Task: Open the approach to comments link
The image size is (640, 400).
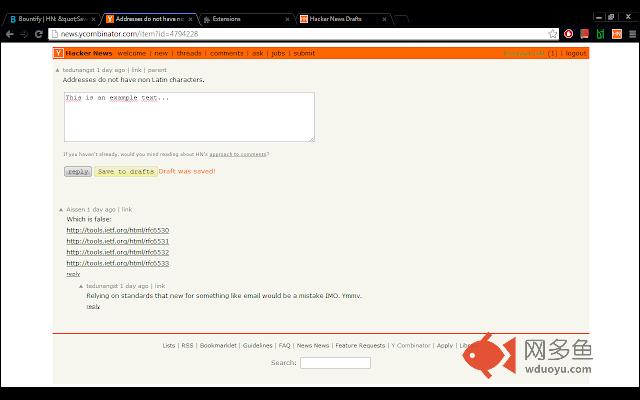Action: coord(238,154)
